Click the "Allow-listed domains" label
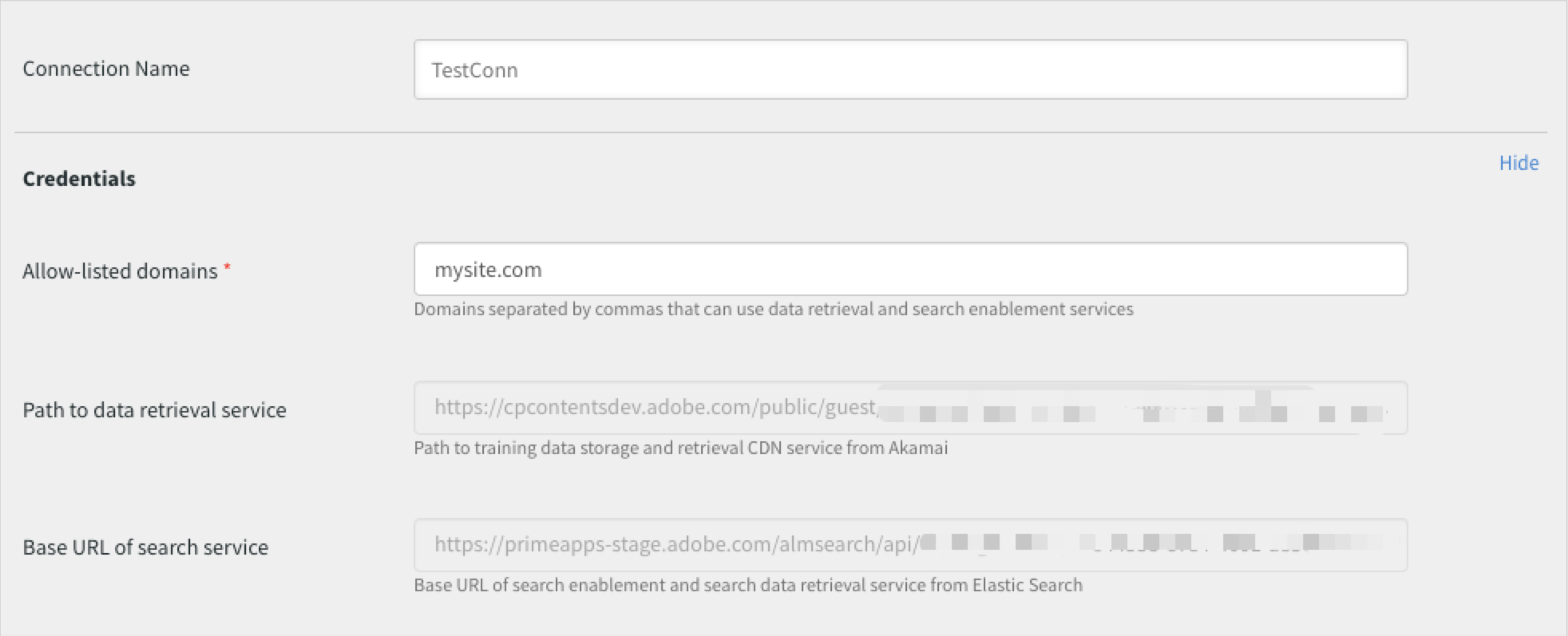 [x=120, y=271]
